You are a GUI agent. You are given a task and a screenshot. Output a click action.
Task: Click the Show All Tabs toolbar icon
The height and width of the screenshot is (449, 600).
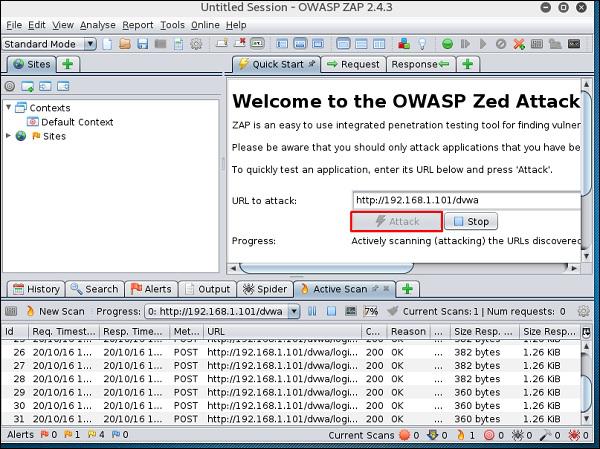click(x=222, y=44)
